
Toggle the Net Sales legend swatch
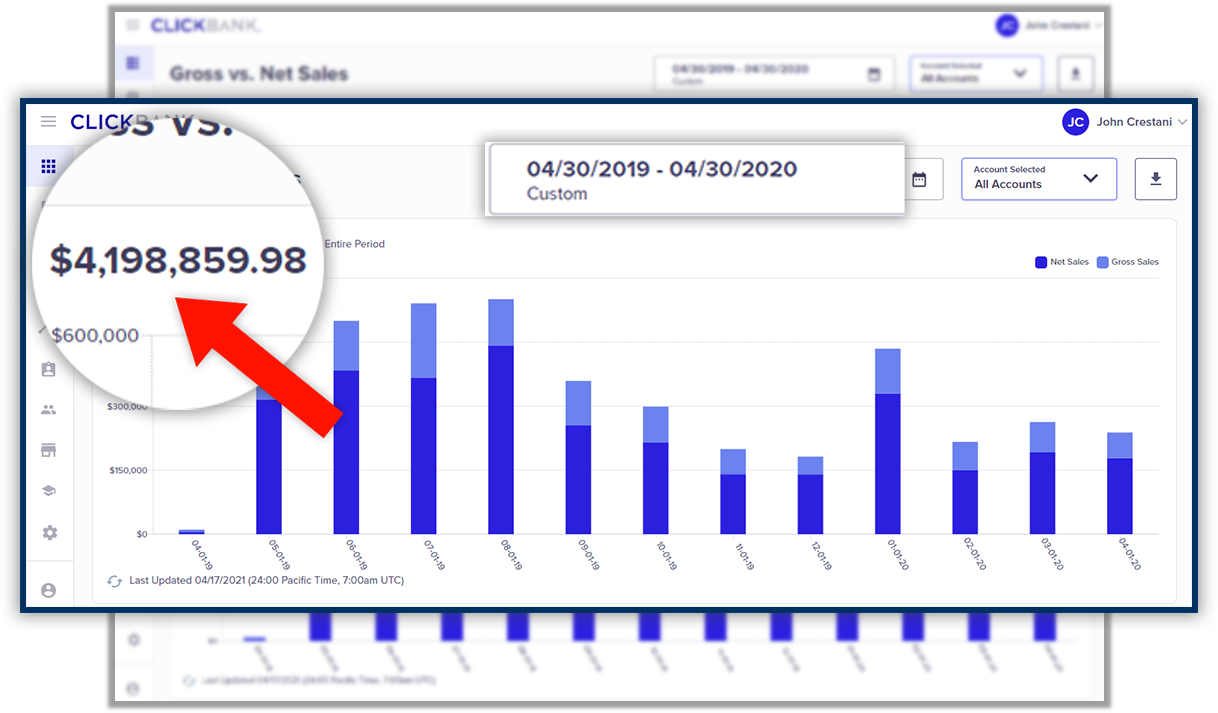[1041, 262]
